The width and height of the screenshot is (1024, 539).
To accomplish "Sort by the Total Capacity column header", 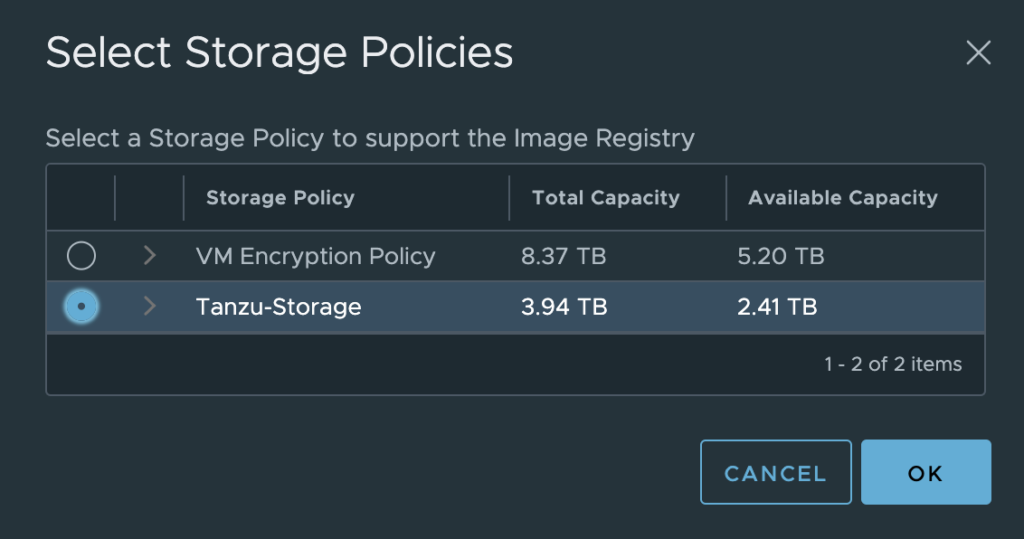I will click(x=605, y=198).
